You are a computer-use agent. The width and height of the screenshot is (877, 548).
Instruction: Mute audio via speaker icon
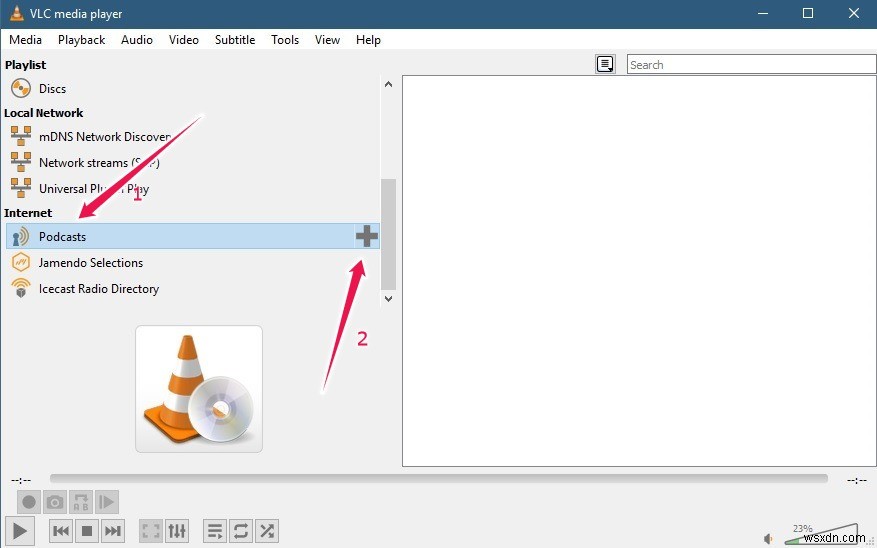pyautogui.click(x=769, y=539)
